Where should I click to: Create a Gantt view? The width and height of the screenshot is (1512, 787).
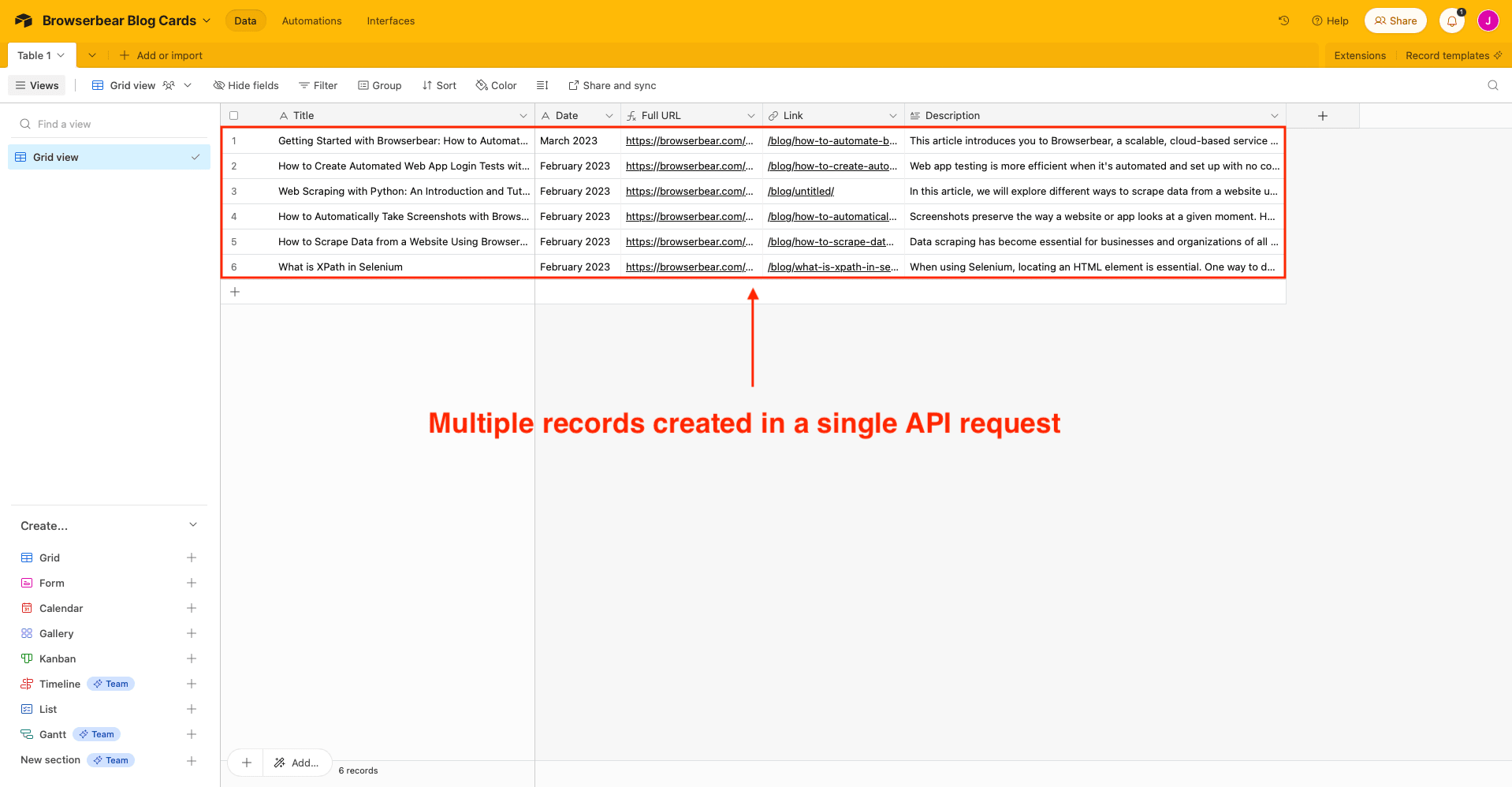point(53,734)
